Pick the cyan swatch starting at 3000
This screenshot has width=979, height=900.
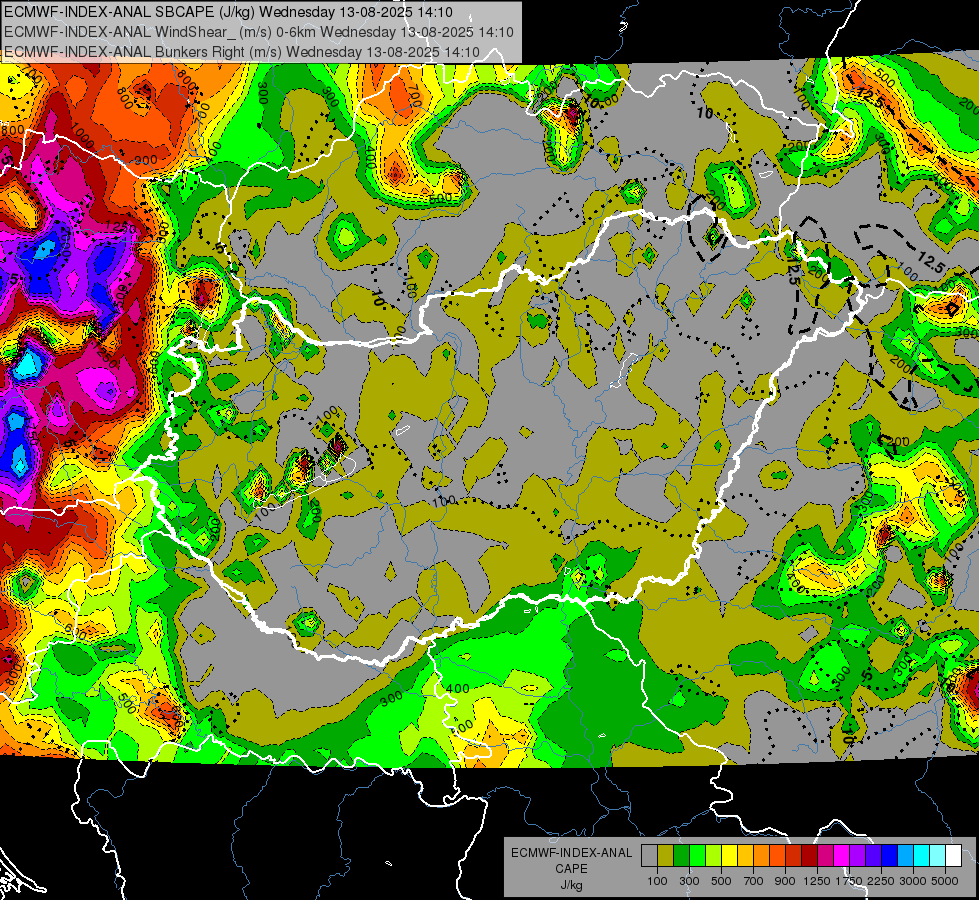coord(922,856)
